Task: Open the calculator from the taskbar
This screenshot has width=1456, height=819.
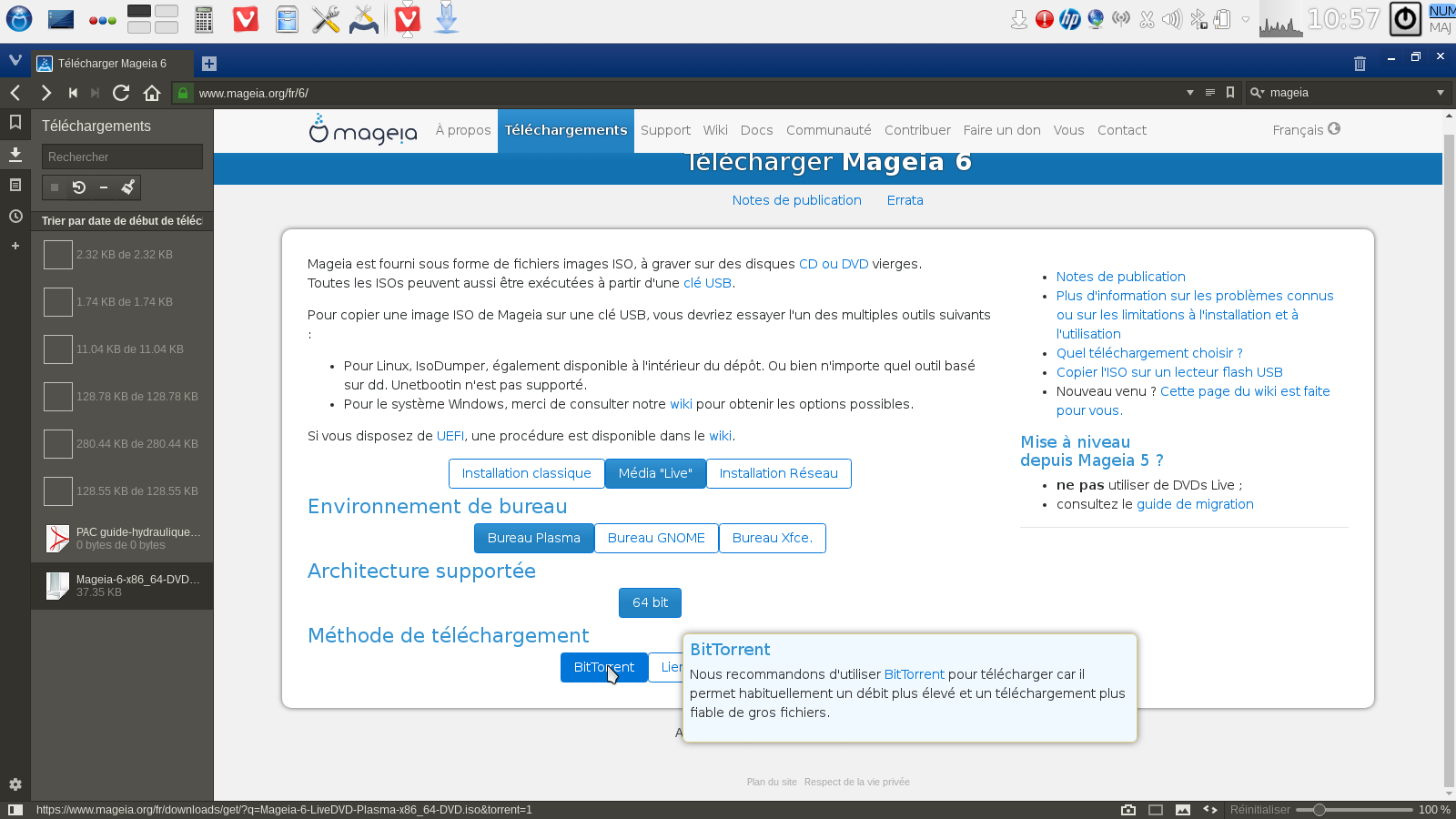Action: (x=204, y=19)
